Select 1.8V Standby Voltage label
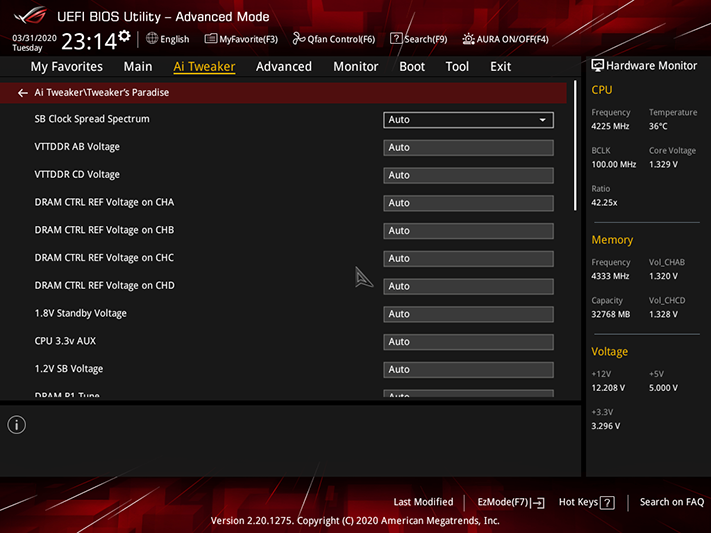 (81, 313)
